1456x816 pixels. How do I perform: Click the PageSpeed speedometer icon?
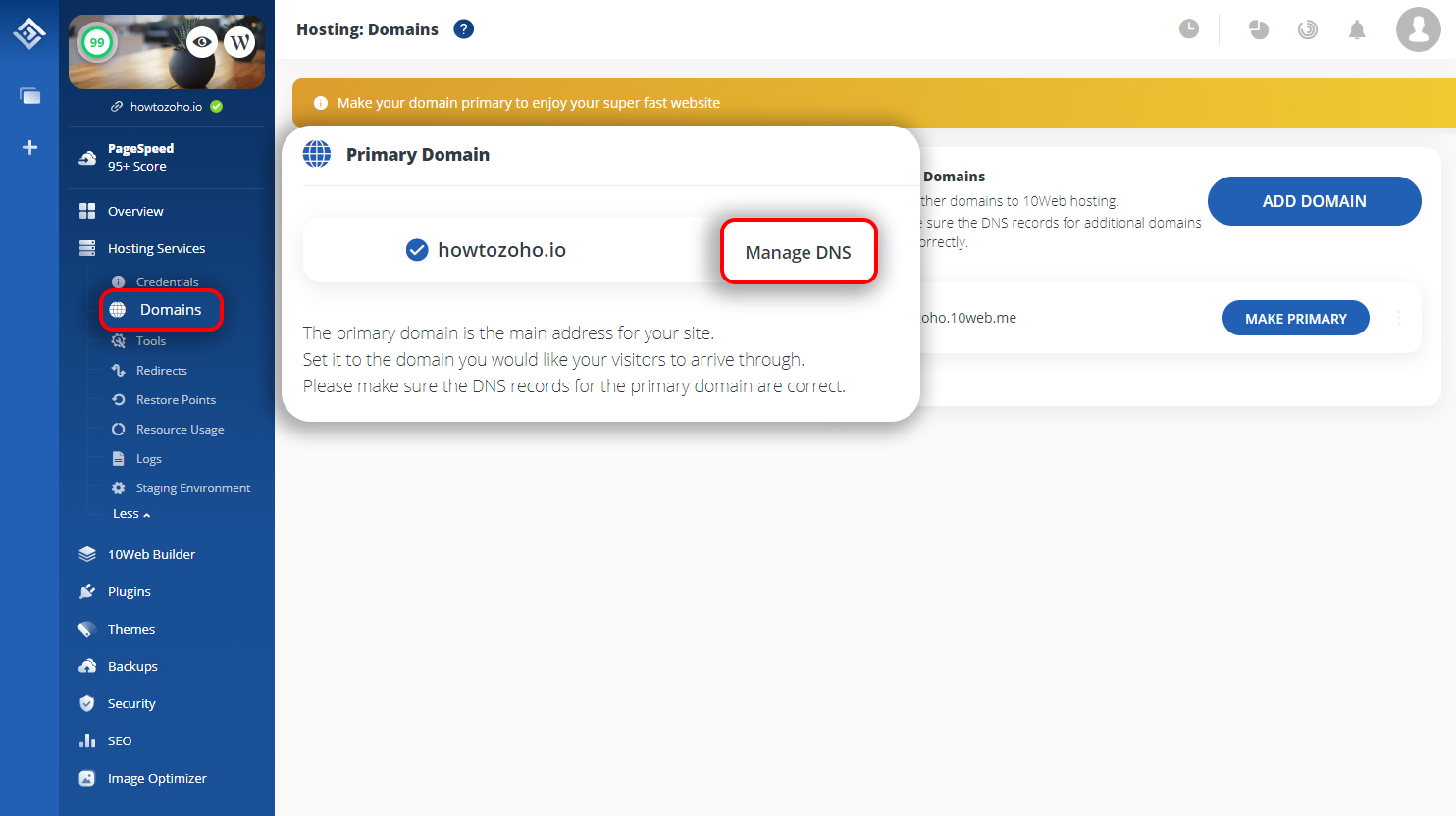click(x=87, y=157)
